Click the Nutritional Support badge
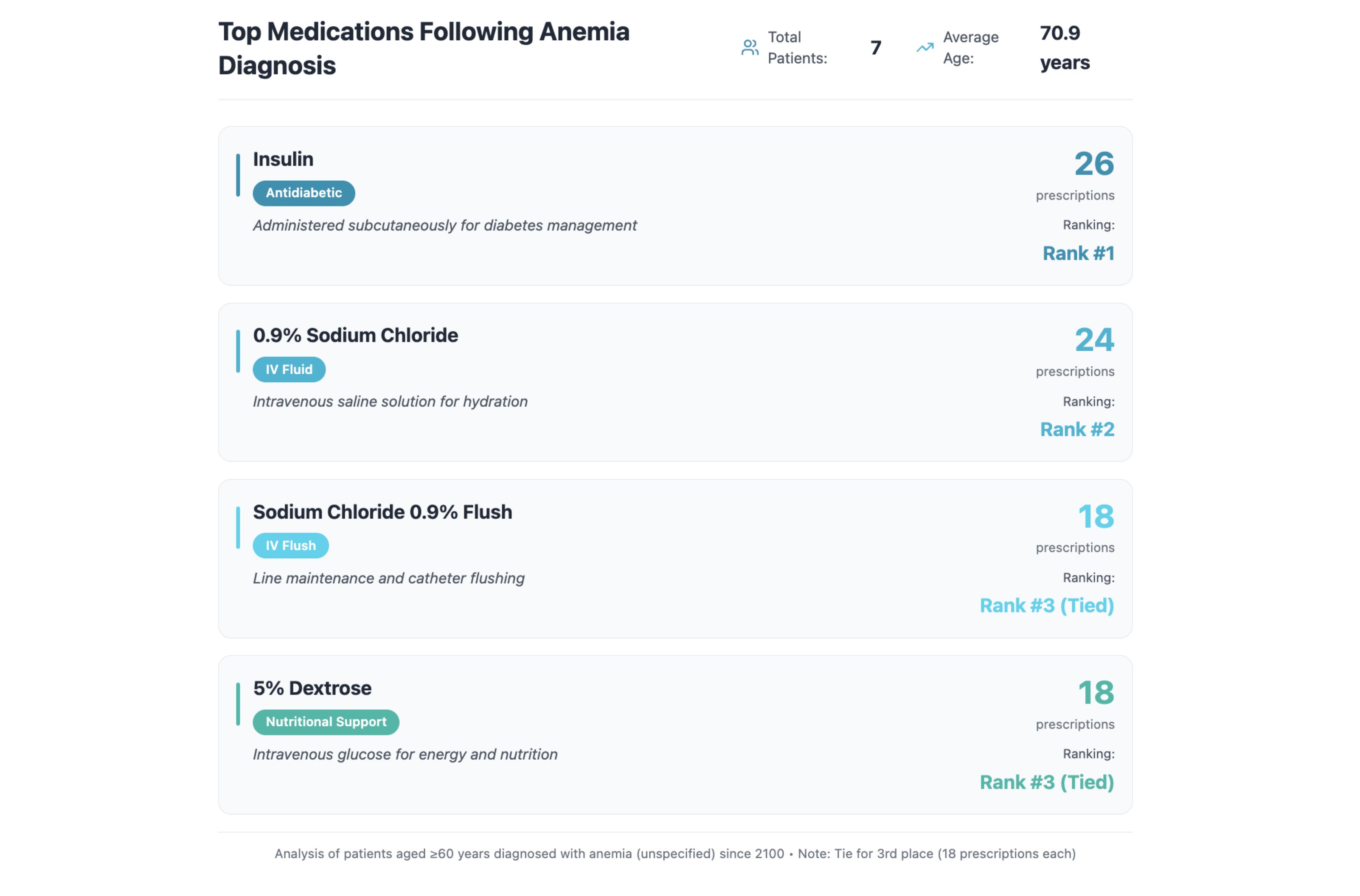1360x896 pixels. tap(326, 722)
